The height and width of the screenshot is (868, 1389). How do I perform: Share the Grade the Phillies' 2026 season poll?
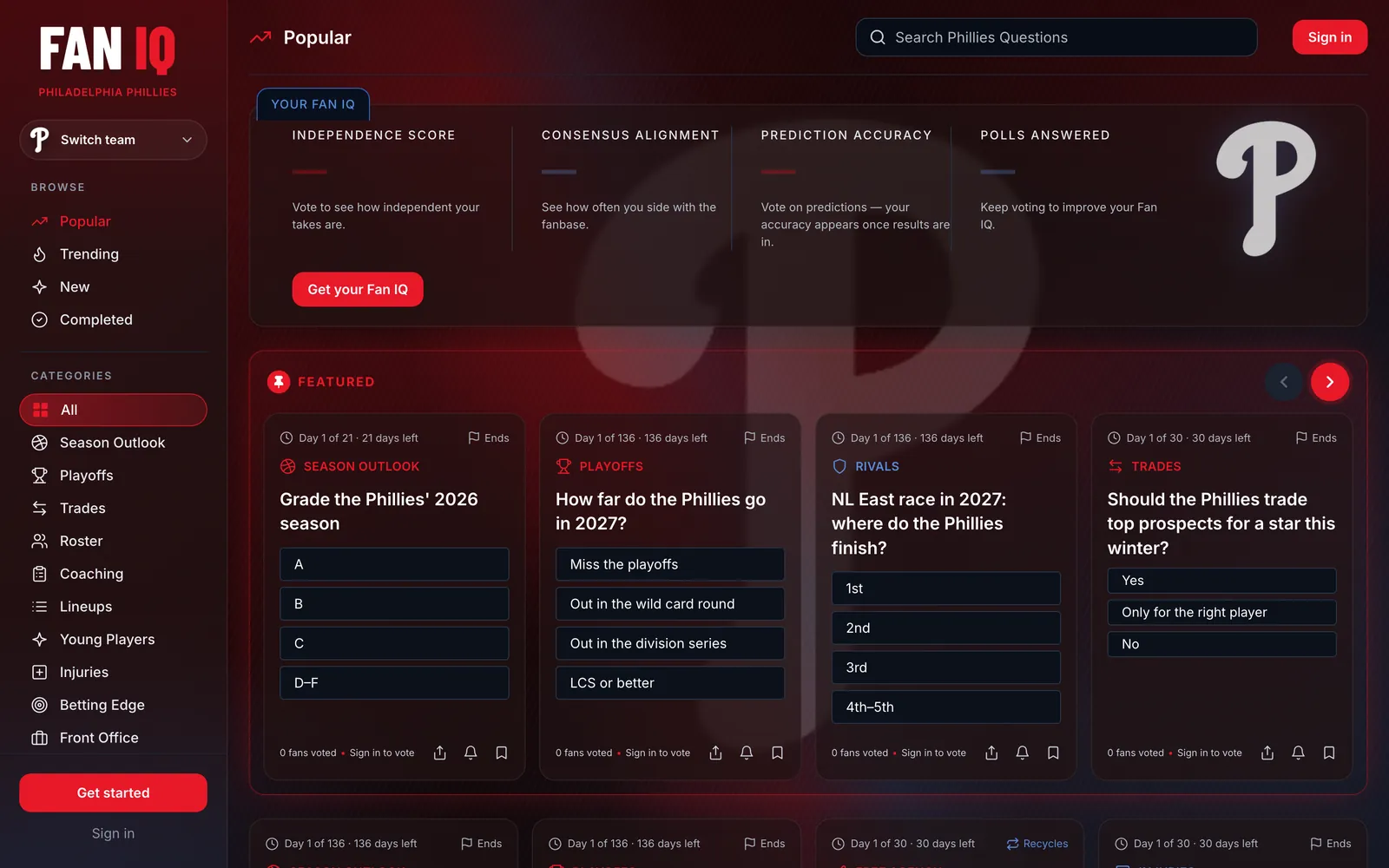(440, 753)
